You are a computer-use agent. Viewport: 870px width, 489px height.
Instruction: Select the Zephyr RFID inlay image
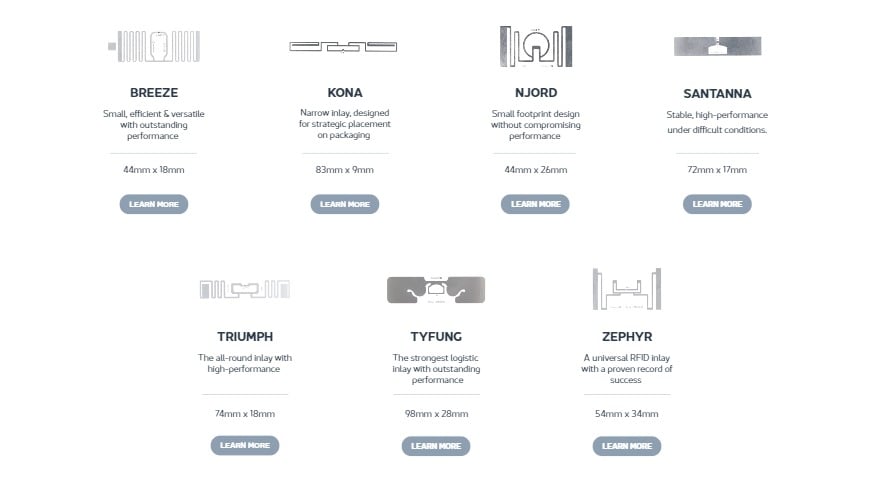coord(626,288)
